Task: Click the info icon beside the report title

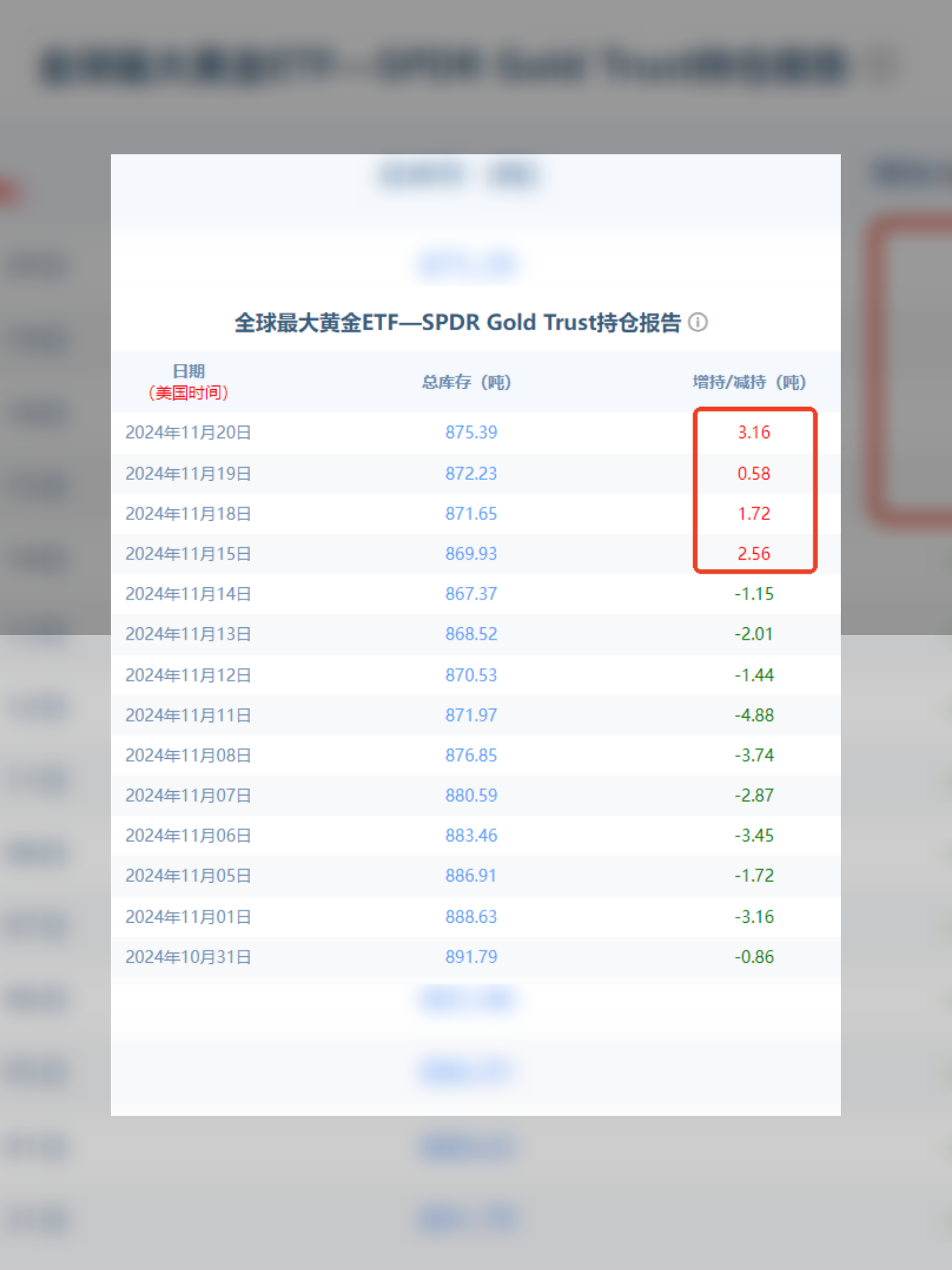Action: 697,323
